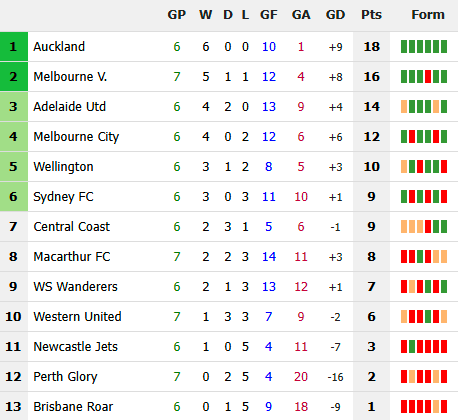Click the Auckland team name

59,47
